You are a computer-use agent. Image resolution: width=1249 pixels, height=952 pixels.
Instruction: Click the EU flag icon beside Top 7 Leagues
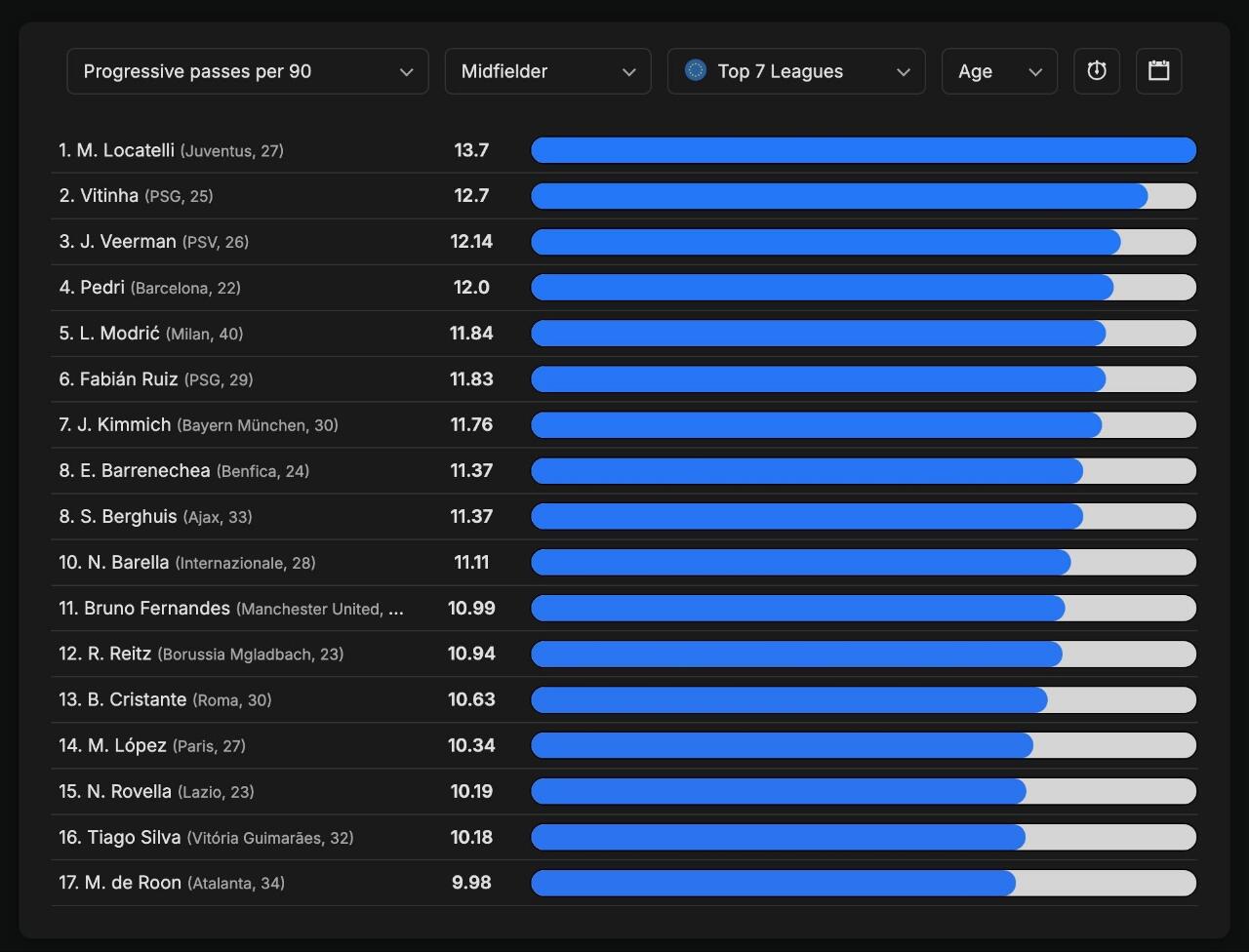click(695, 70)
